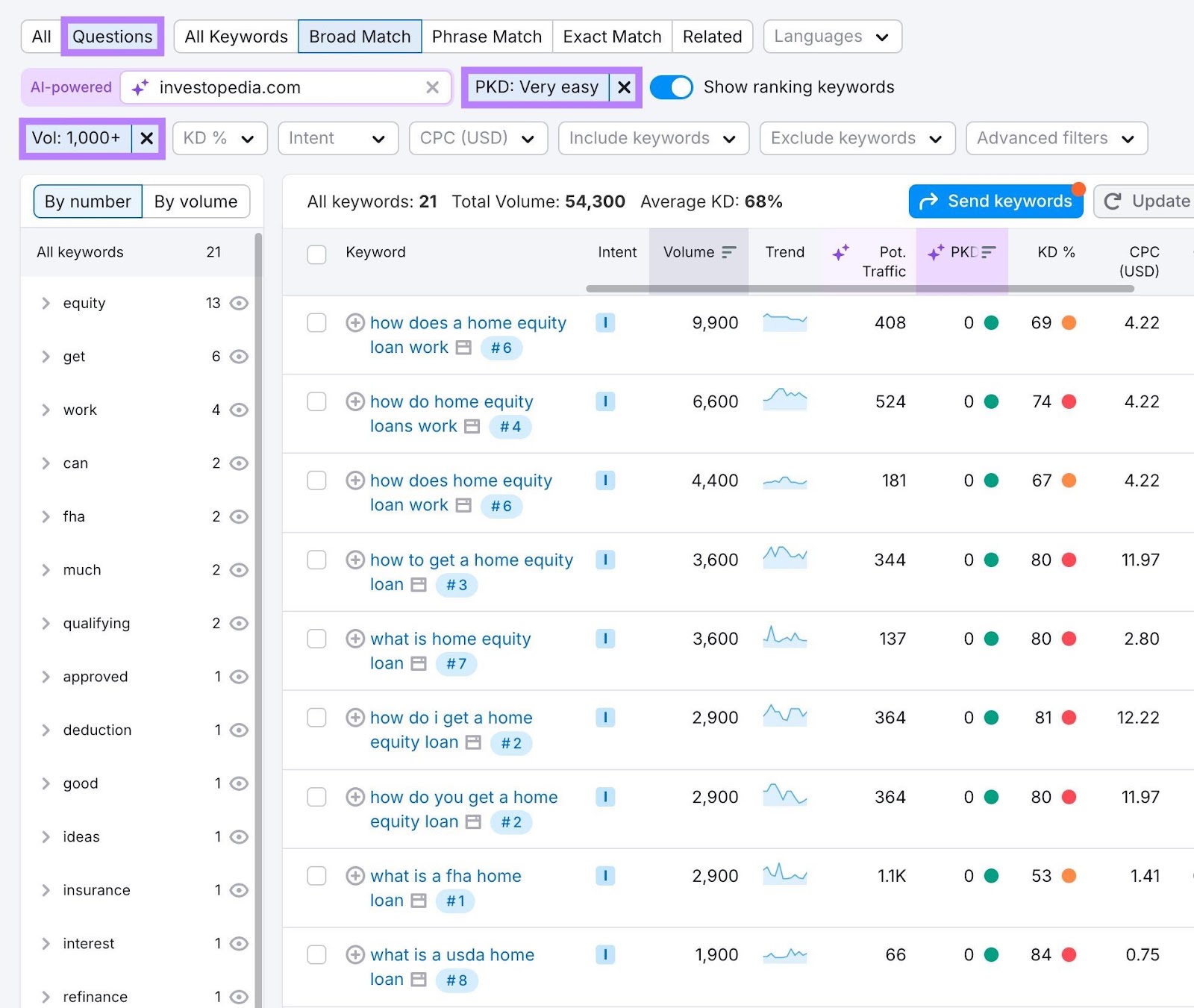Viewport: 1194px width, 1008px height.
Task: Remove the PKD: Very easy filter
Action: tap(624, 87)
